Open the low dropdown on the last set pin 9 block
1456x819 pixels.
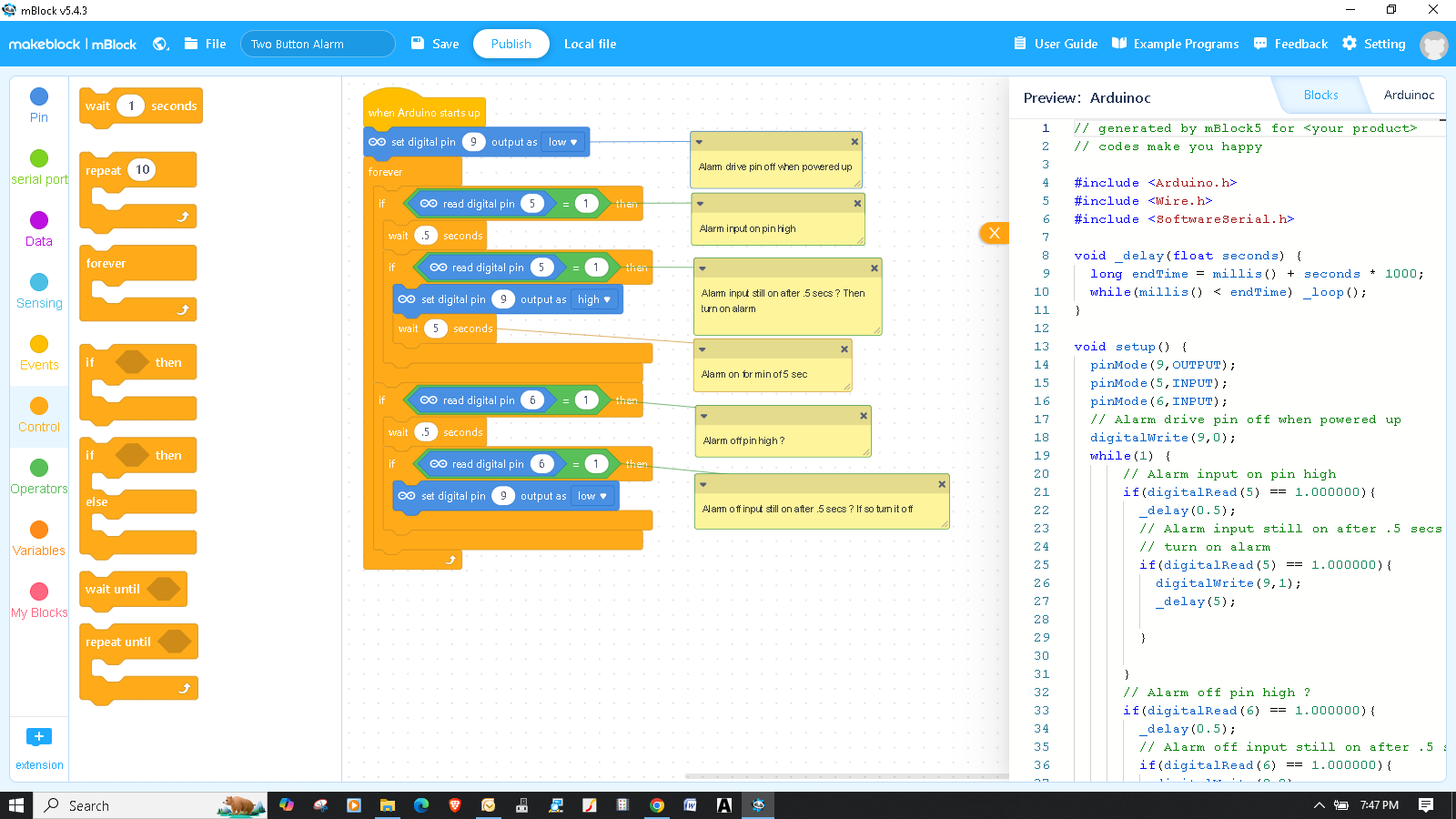click(x=592, y=496)
